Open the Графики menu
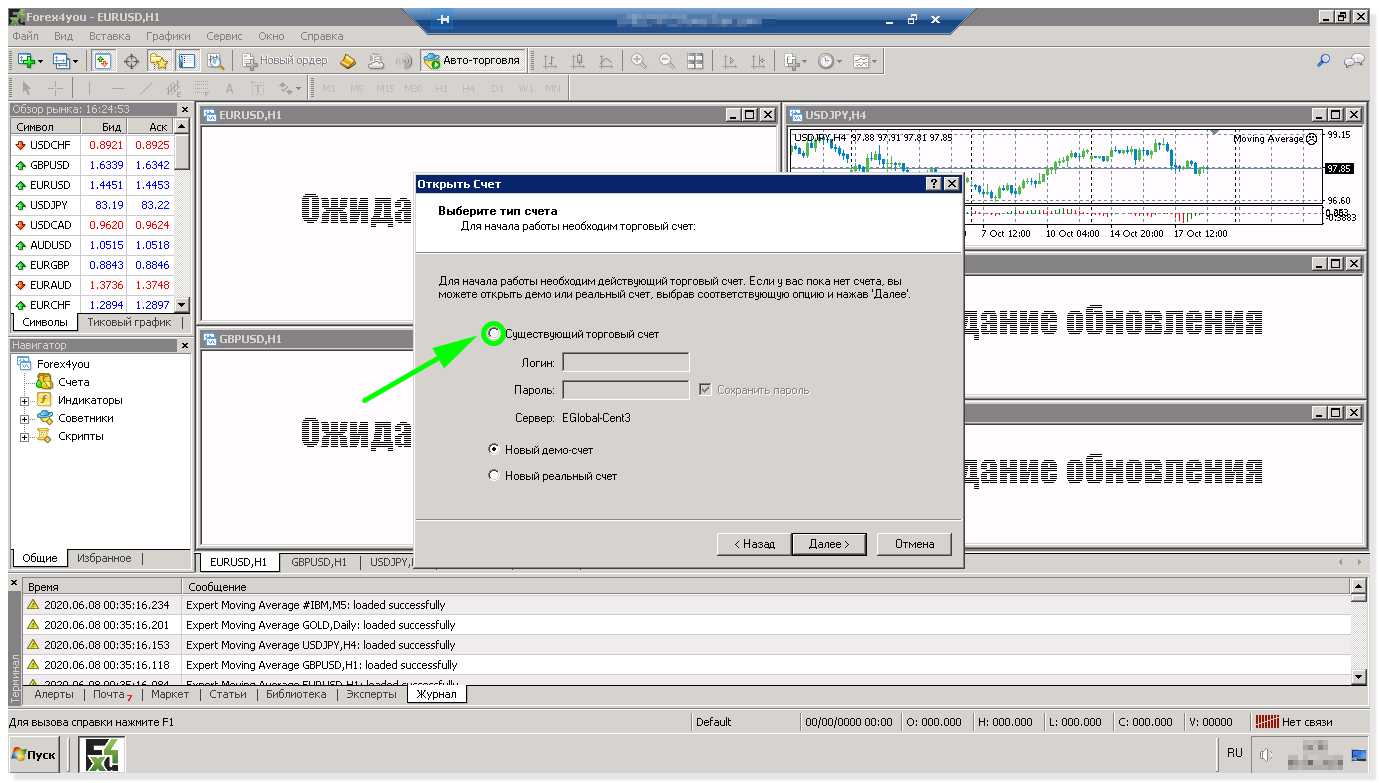 click(x=167, y=36)
